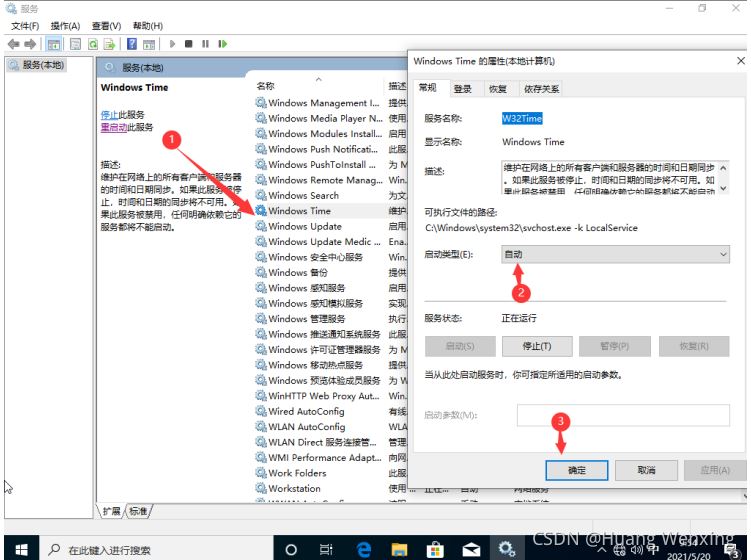
Task: Switch to the 依存关系 tab
Action: 541,89
